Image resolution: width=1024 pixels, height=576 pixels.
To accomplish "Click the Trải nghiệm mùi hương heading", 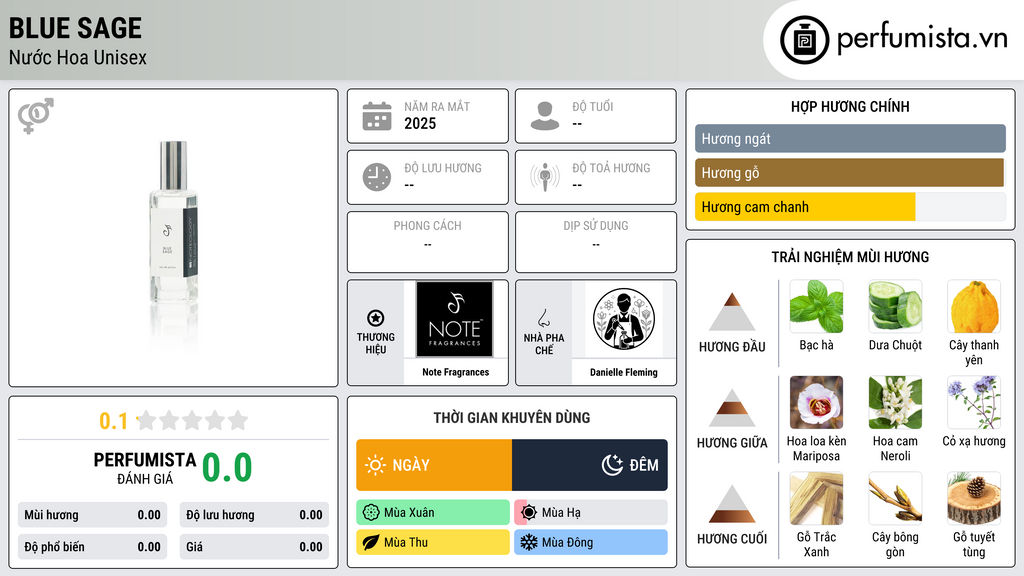I will coord(850,257).
